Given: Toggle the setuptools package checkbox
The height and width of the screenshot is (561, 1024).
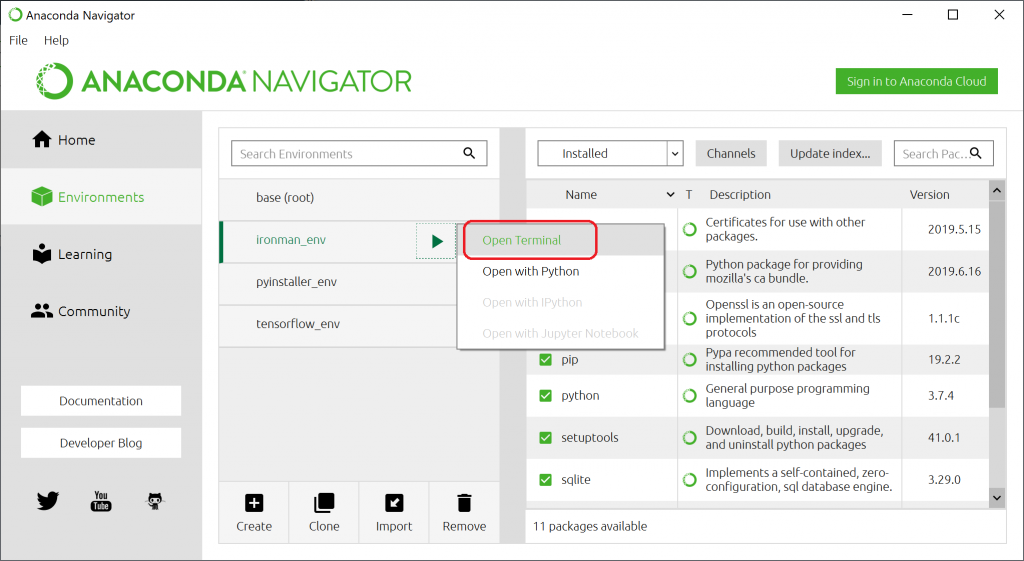Looking at the screenshot, I should coord(545,438).
